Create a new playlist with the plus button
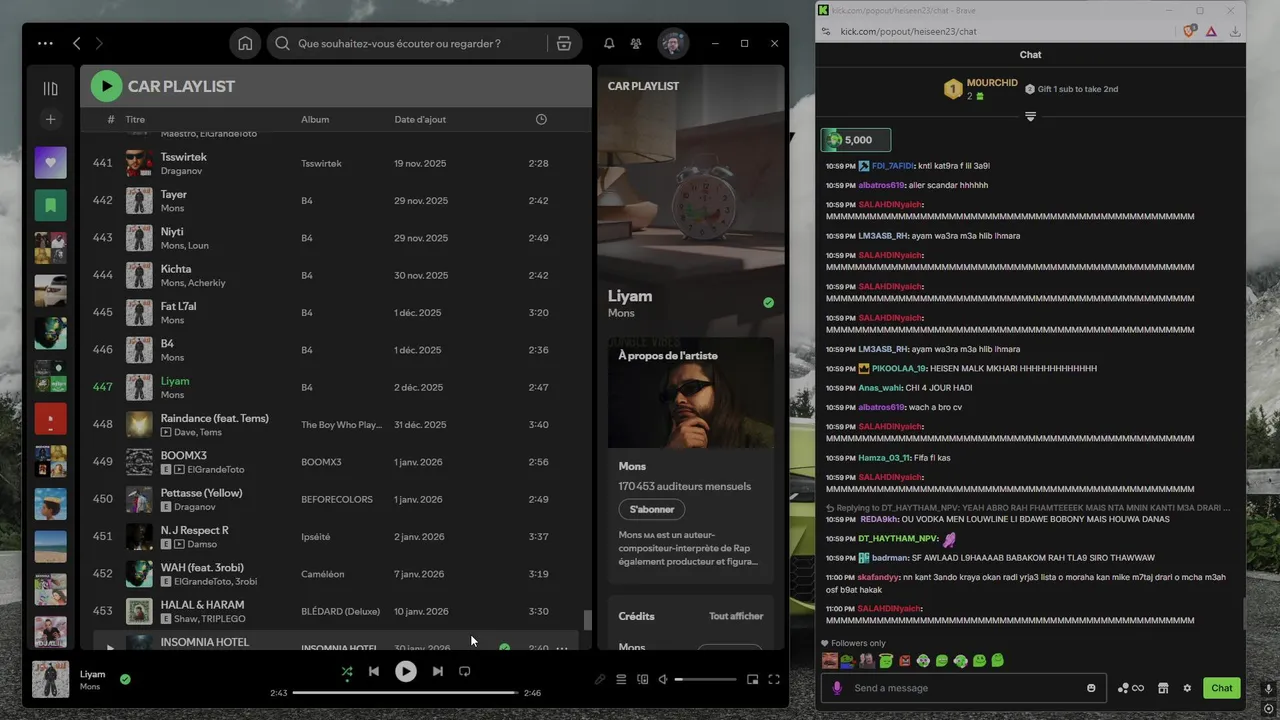1280x720 pixels. (x=51, y=119)
